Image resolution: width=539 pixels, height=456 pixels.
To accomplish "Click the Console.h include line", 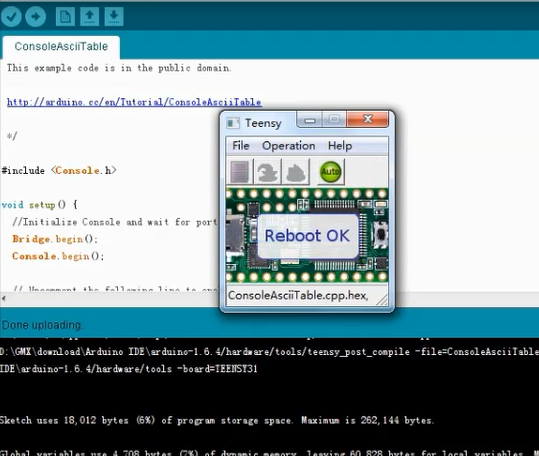I will [x=59, y=170].
